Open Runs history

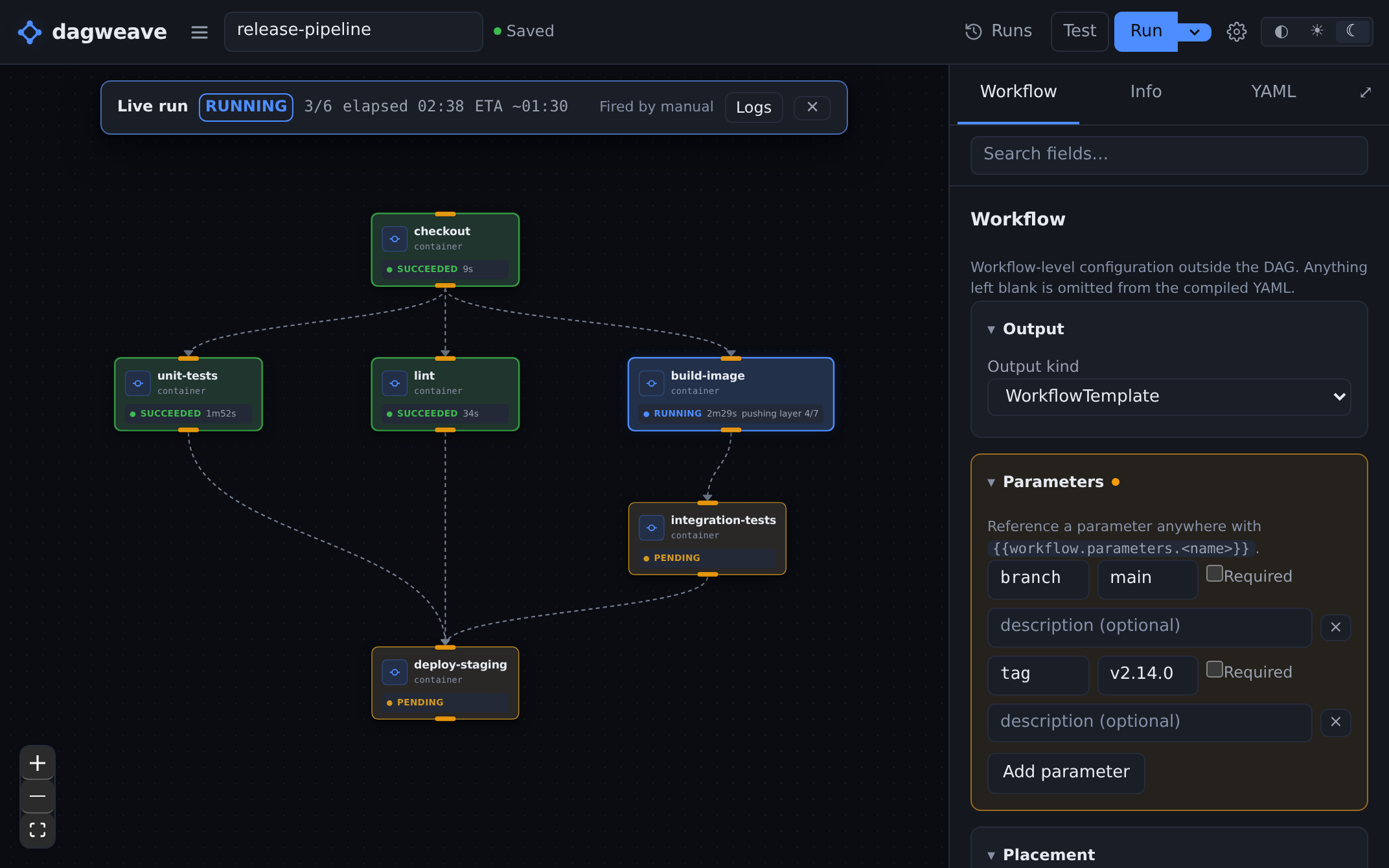999,31
